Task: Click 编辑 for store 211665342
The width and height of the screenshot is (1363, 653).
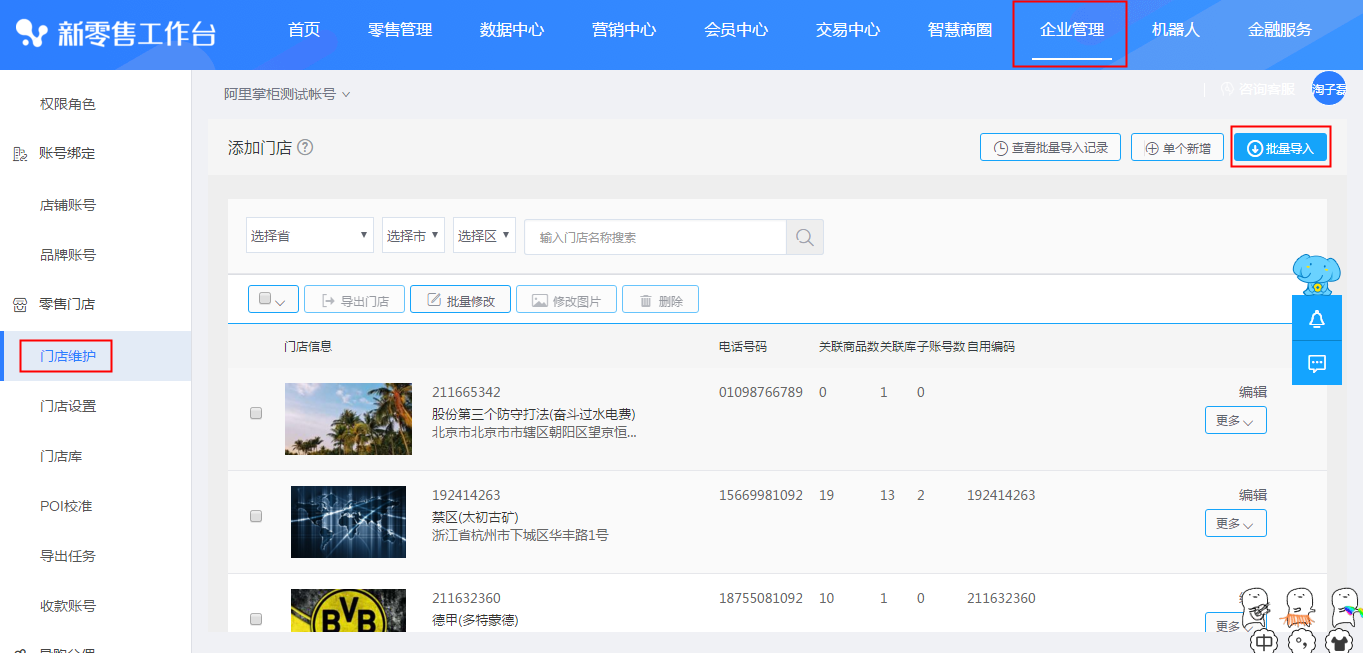Action: [1253, 392]
